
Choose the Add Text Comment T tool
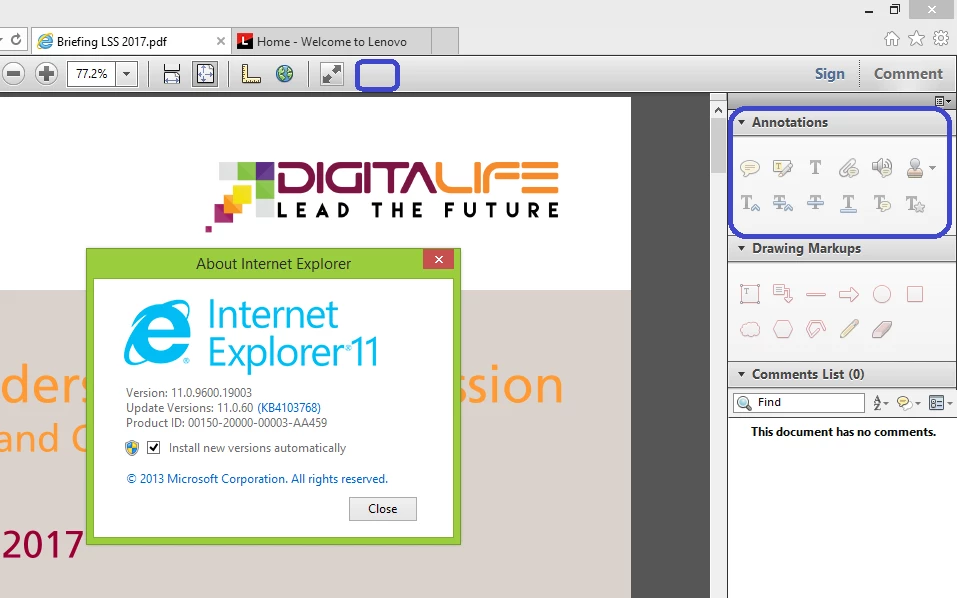point(815,167)
